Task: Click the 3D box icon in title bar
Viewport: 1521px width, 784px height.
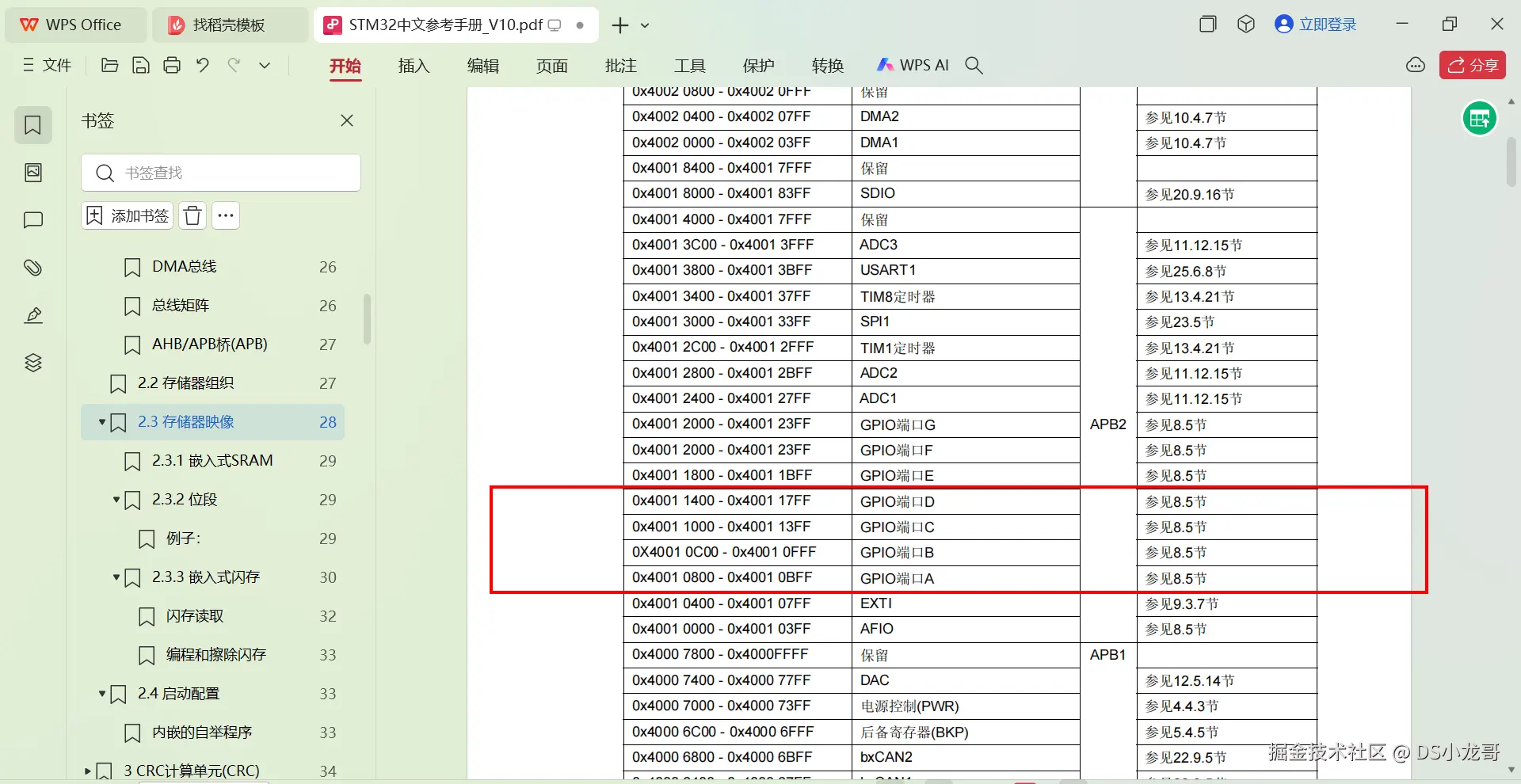Action: click(1246, 25)
